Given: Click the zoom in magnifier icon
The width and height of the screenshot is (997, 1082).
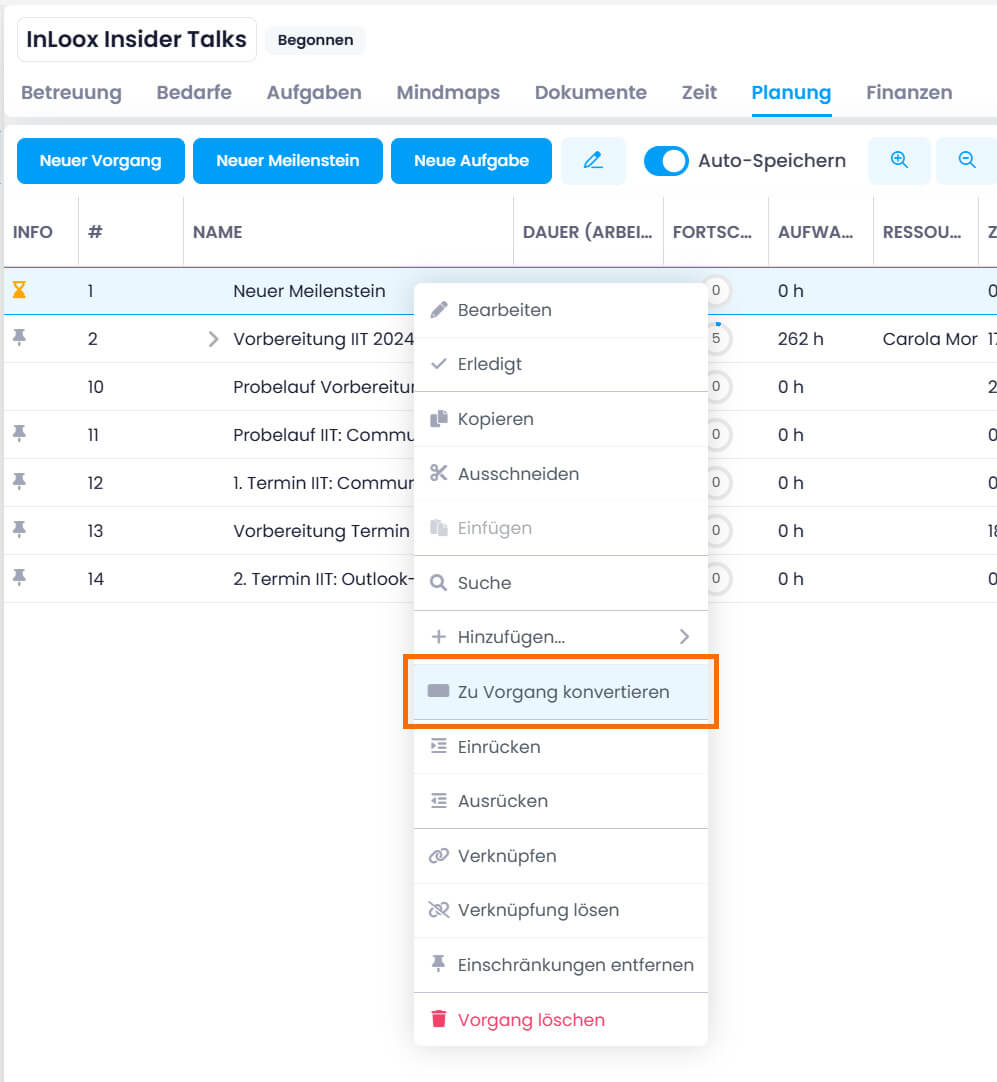Looking at the screenshot, I should (899, 161).
